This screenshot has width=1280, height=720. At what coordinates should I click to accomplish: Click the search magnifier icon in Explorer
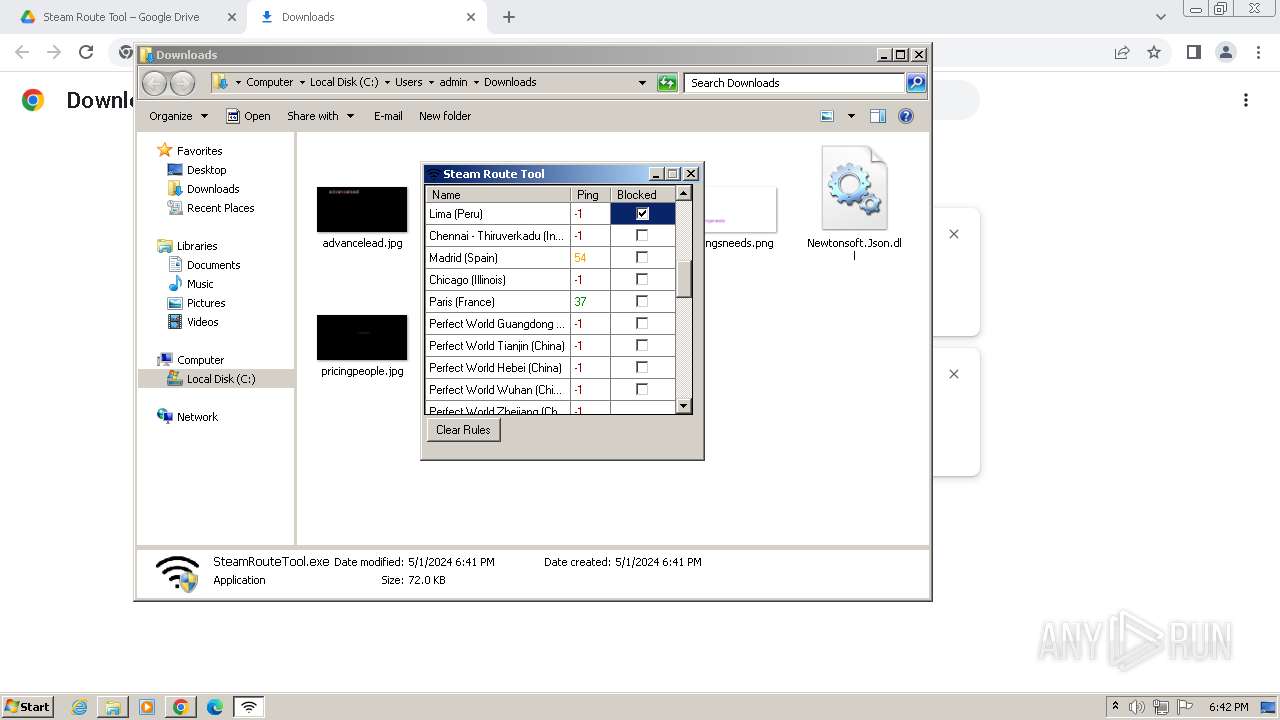[x=916, y=83]
